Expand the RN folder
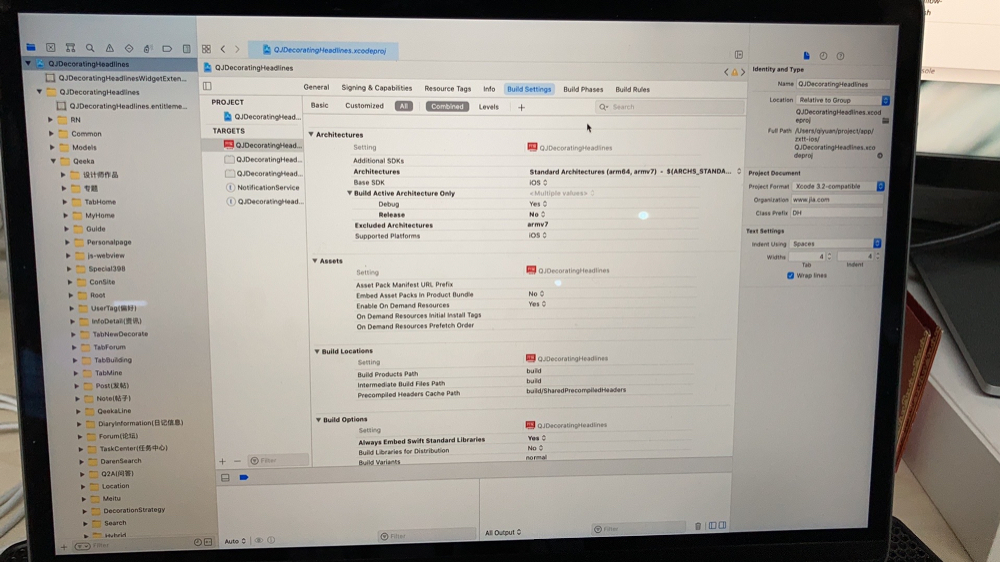1000x562 pixels. pos(50,119)
